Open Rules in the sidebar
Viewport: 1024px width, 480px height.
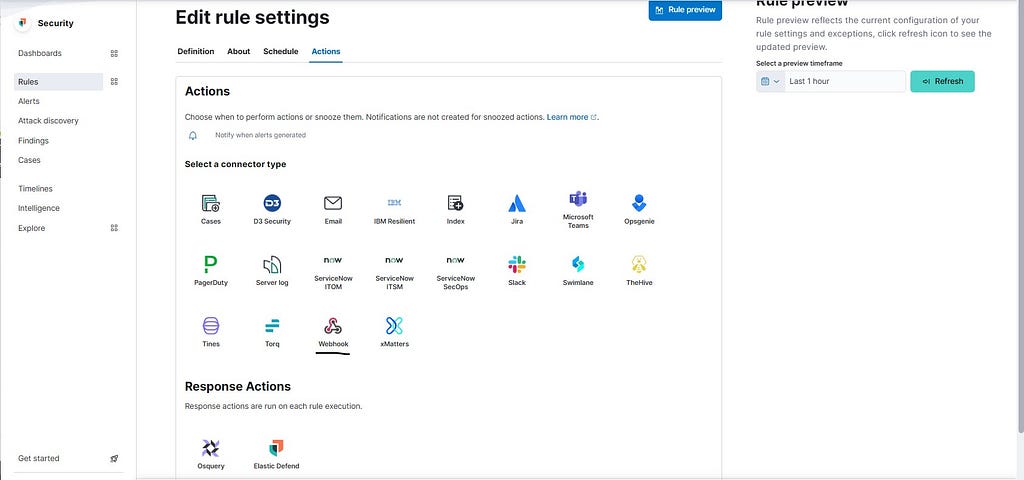58,82
